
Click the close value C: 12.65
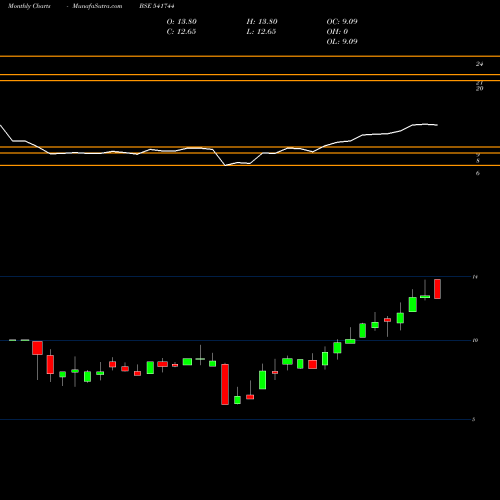coord(181,32)
